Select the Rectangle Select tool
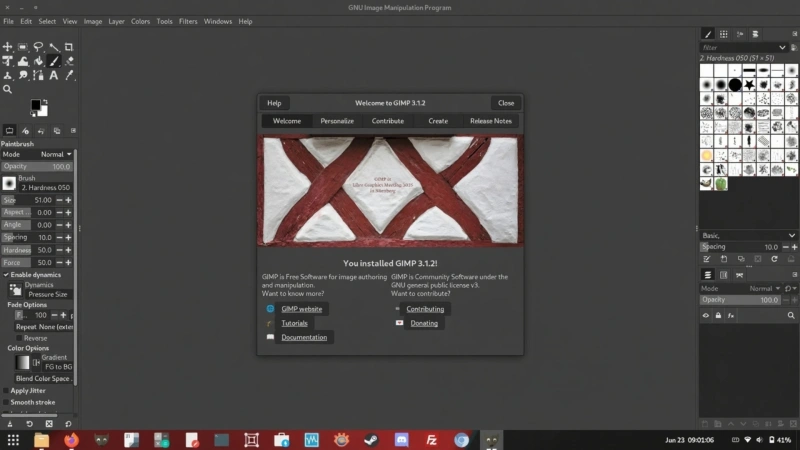Screen dimensions: 800x450 click(22, 47)
